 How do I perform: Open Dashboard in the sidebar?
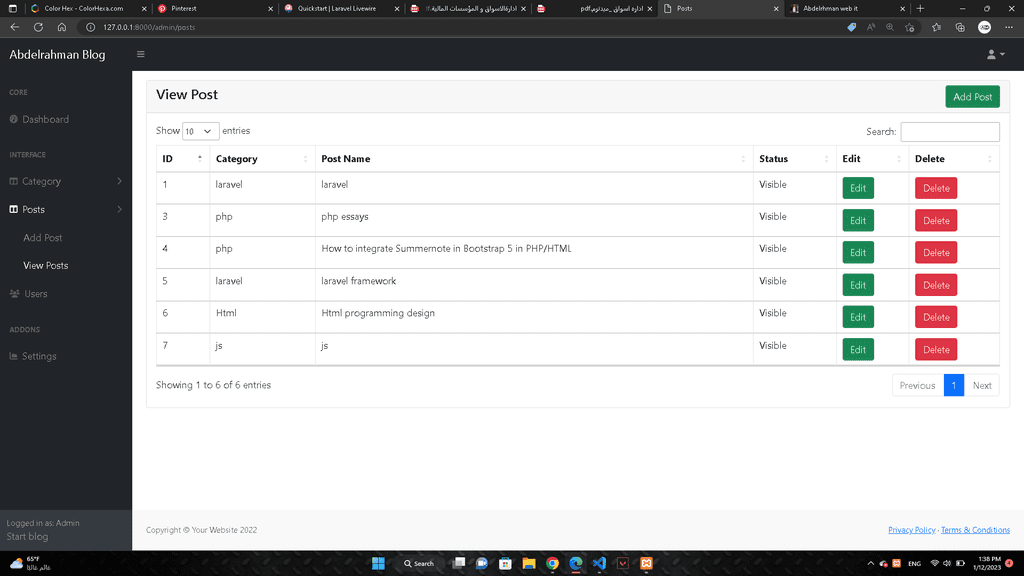(39, 120)
